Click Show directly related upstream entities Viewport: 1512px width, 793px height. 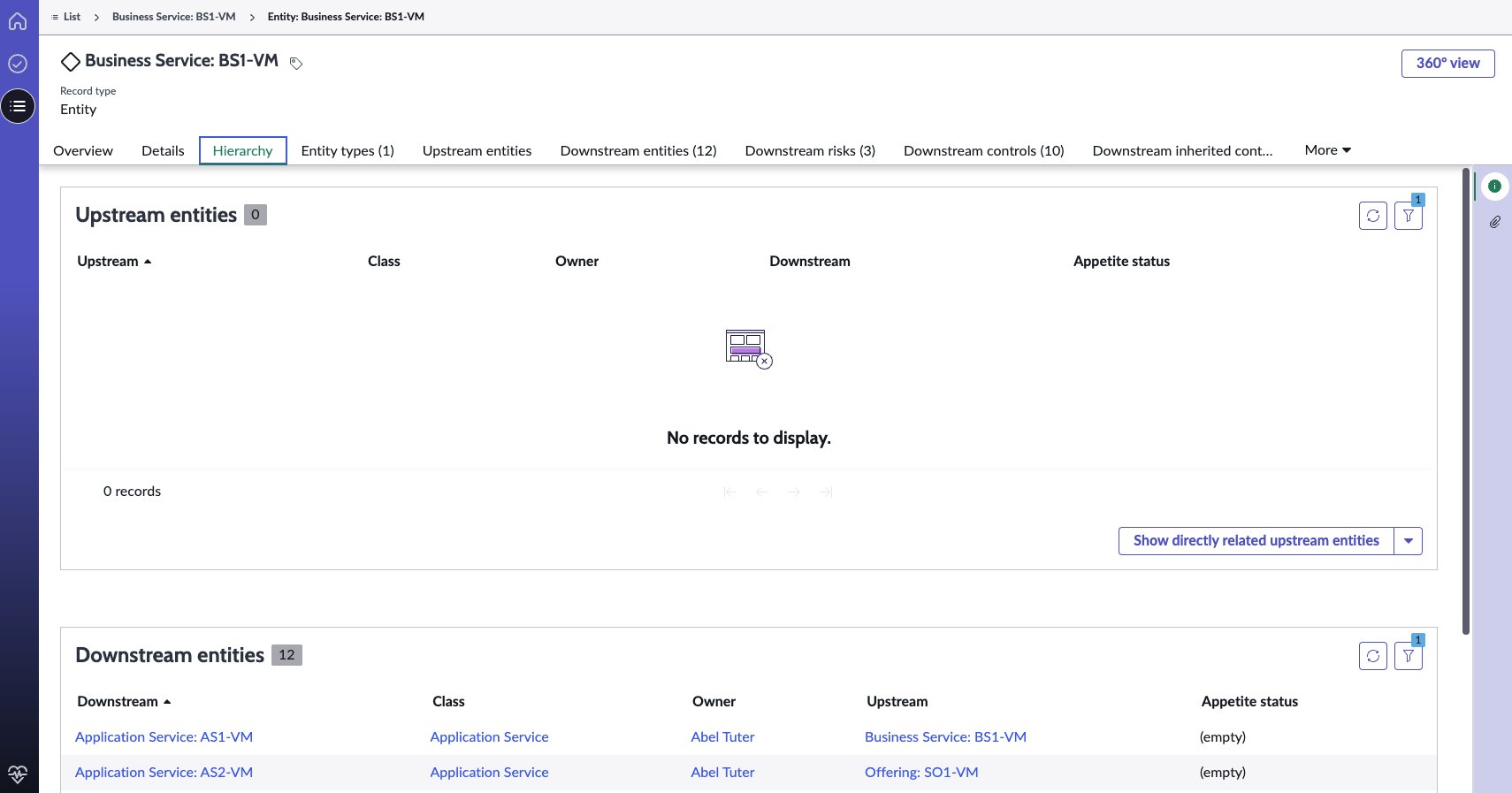[1256, 541]
